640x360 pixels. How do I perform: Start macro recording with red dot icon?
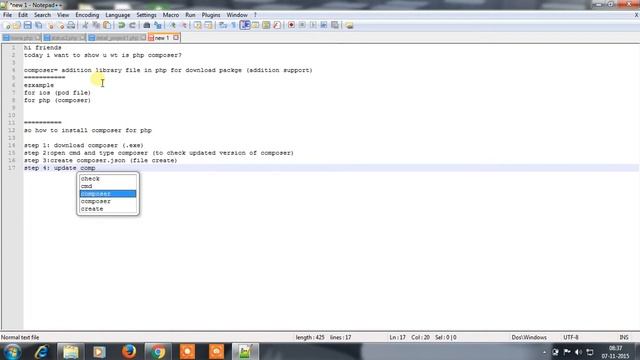tap(291, 25)
